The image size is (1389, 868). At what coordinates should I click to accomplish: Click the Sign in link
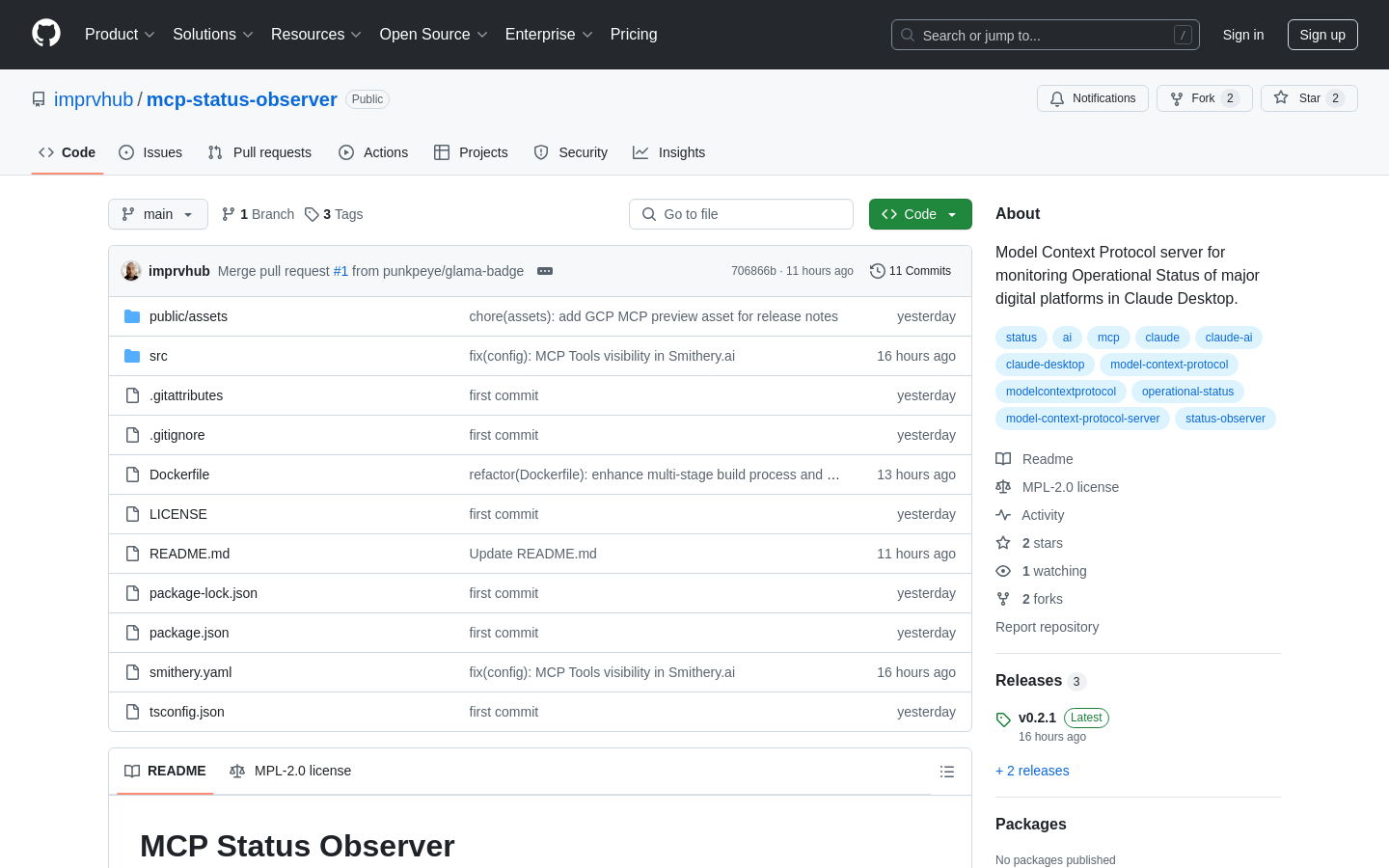(x=1243, y=35)
